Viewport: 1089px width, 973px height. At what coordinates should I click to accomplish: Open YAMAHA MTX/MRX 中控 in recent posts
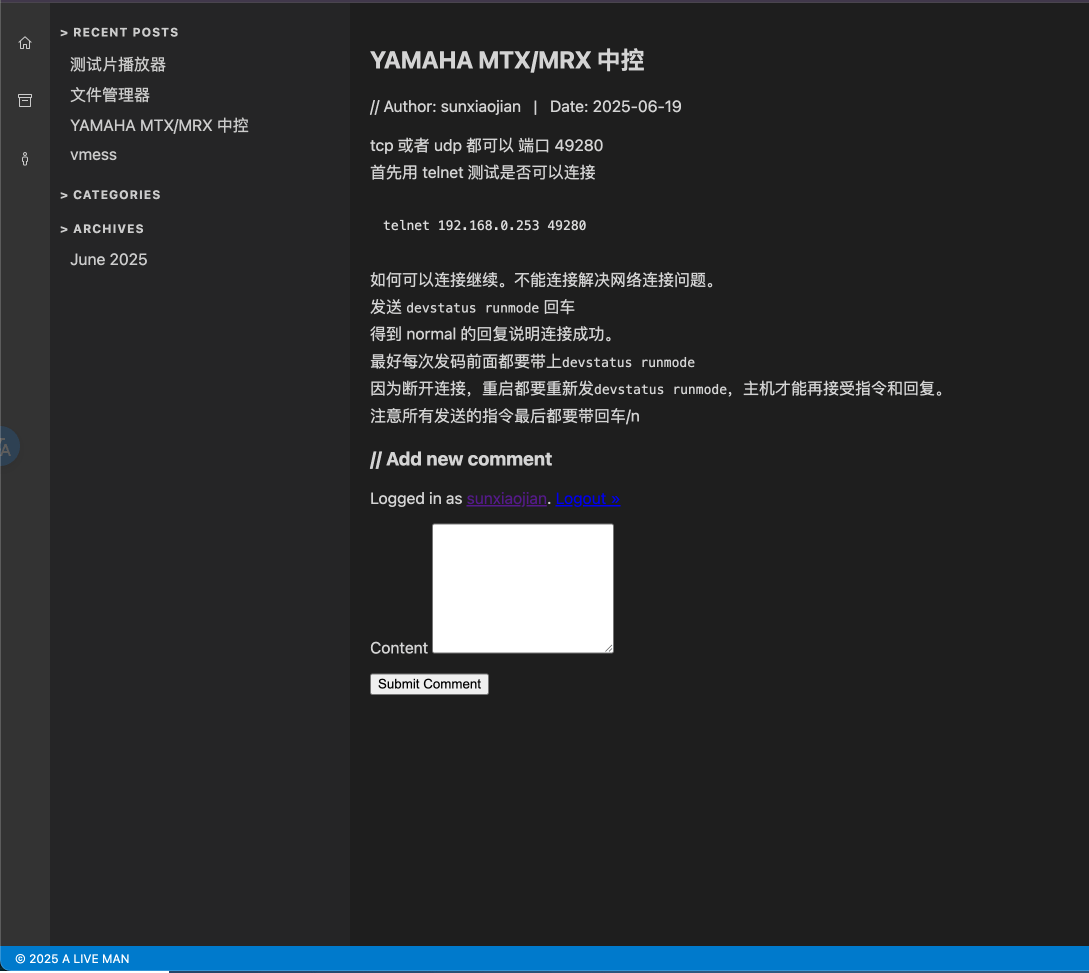pyautogui.click(x=159, y=126)
